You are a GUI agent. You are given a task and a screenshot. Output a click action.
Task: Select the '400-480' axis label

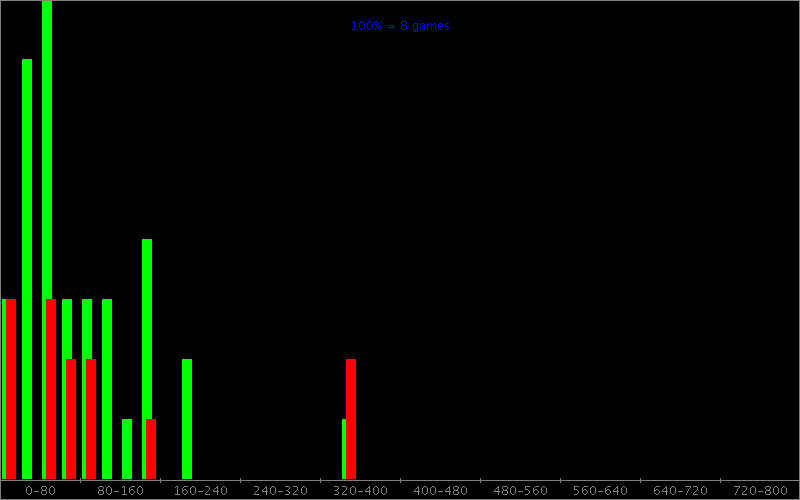(x=440, y=491)
